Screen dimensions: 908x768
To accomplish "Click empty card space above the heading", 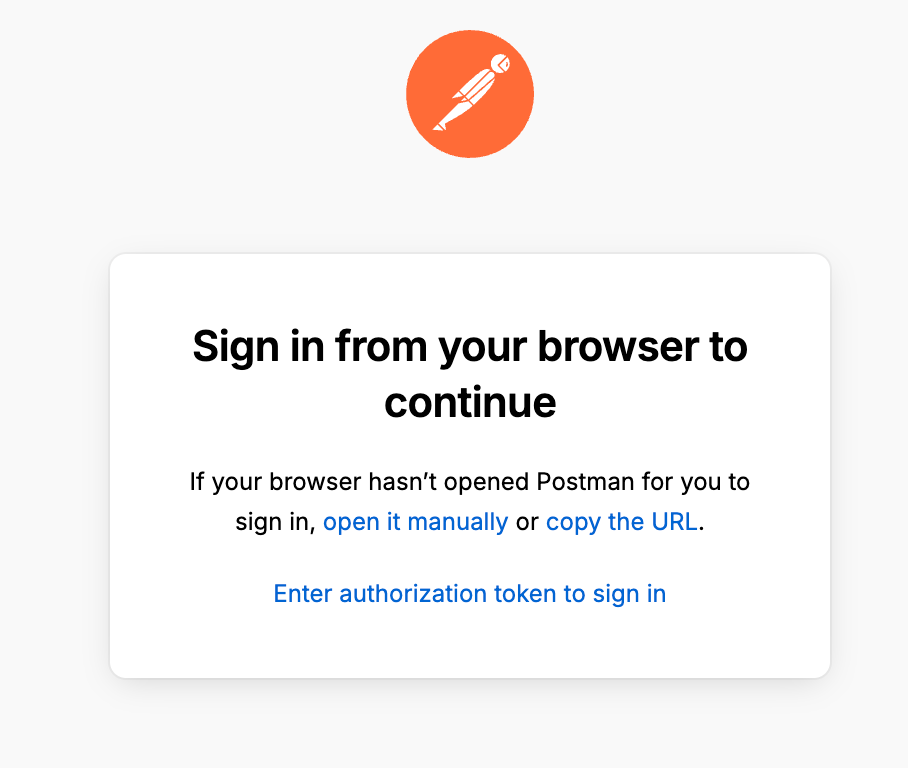I will click(x=470, y=285).
